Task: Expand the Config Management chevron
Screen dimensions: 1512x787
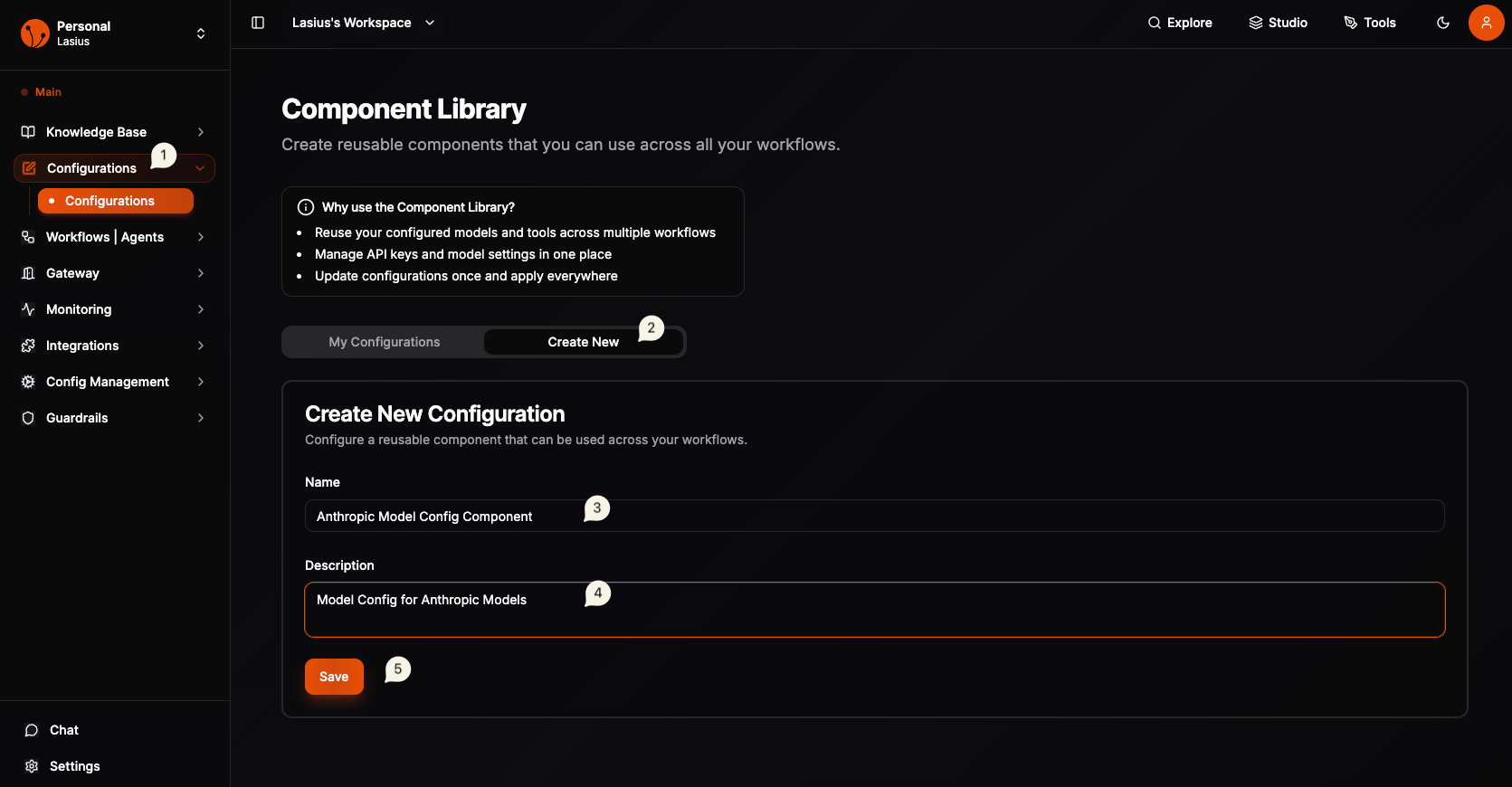Action: coord(201,382)
